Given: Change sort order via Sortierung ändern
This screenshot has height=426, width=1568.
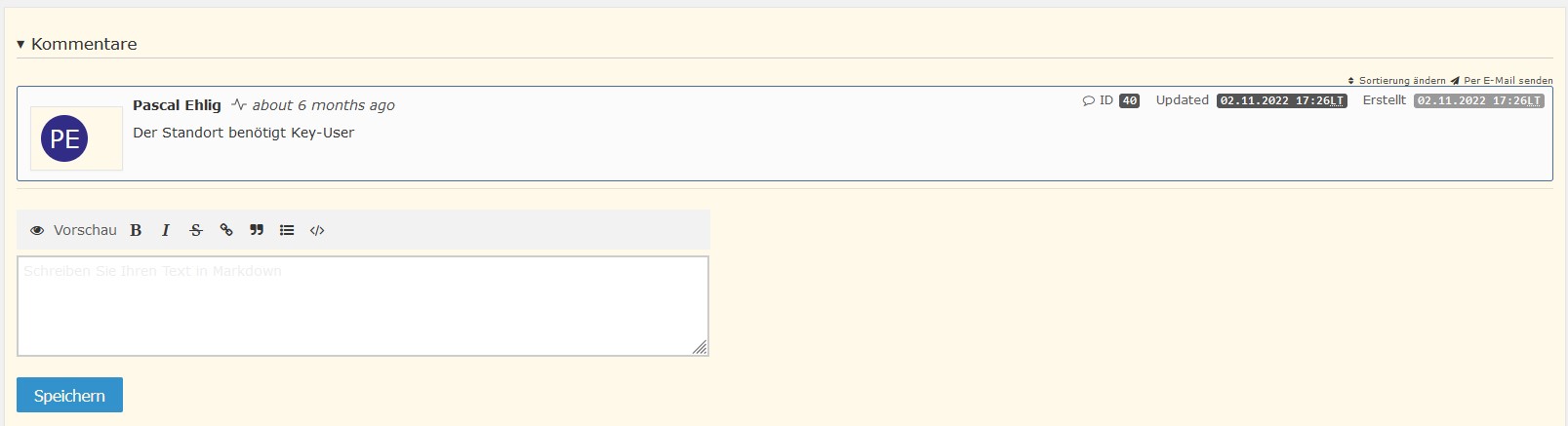Looking at the screenshot, I should (x=1396, y=81).
